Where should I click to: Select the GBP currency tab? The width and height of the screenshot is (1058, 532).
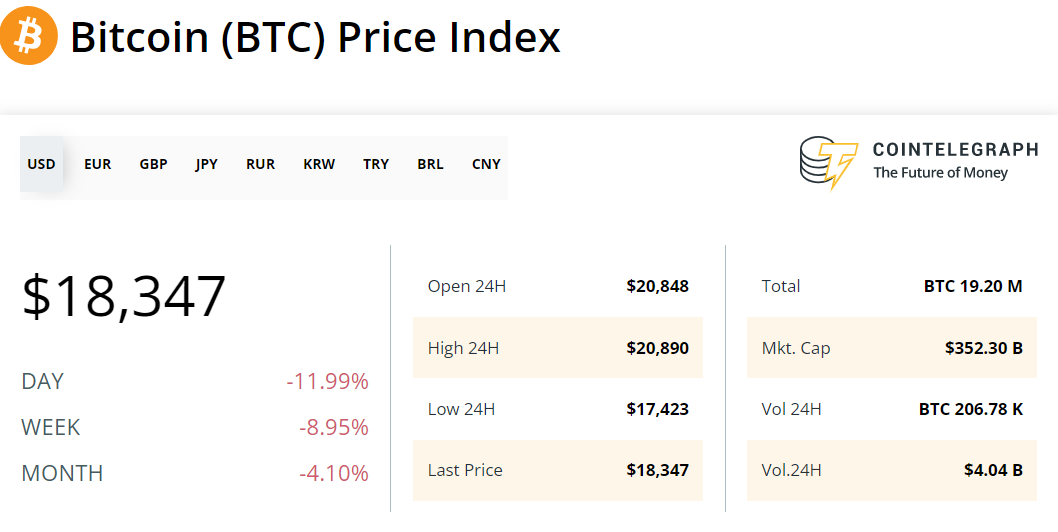pos(153,164)
